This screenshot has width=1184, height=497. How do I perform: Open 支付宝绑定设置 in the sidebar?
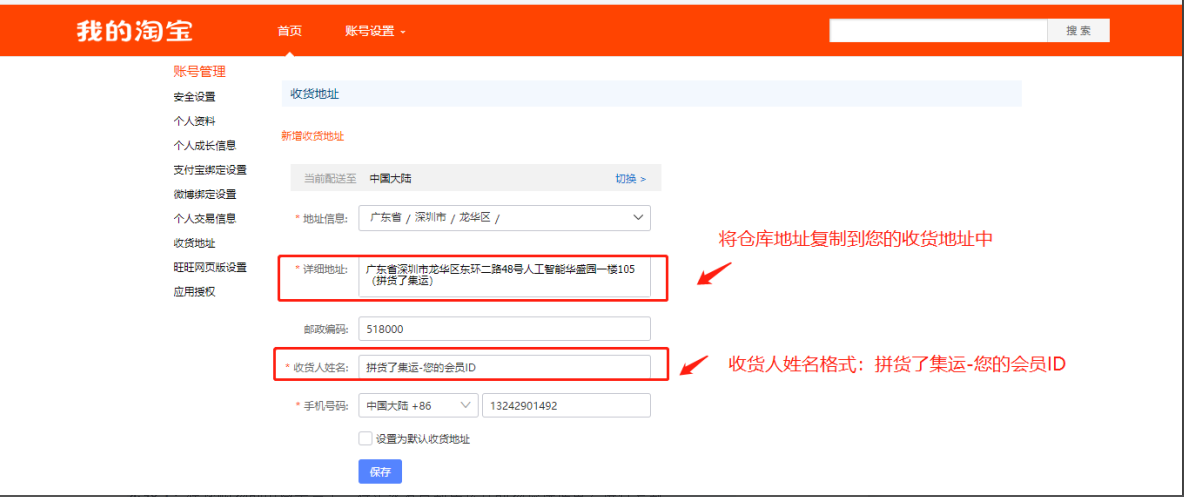210,170
